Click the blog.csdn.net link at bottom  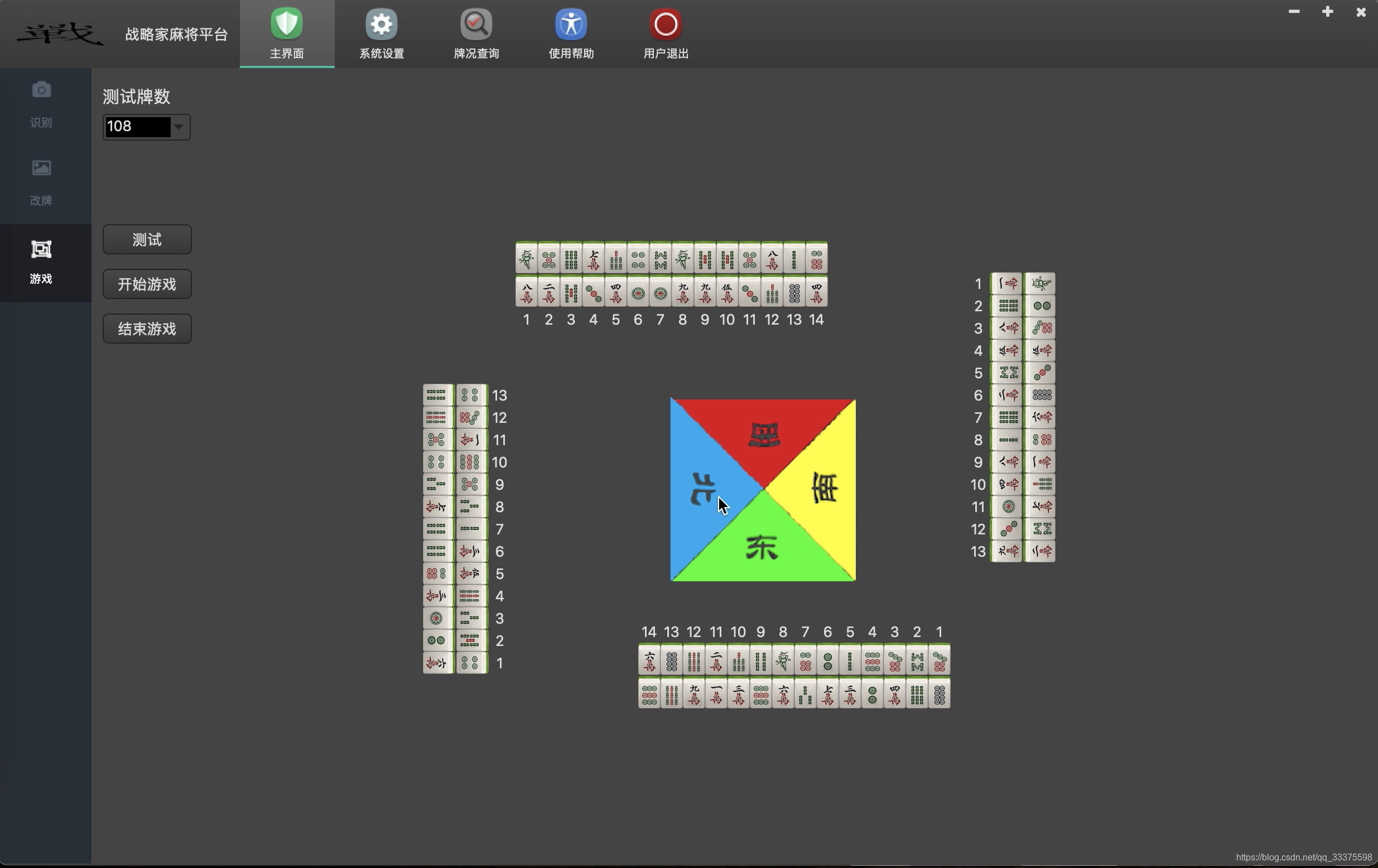point(1303,857)
